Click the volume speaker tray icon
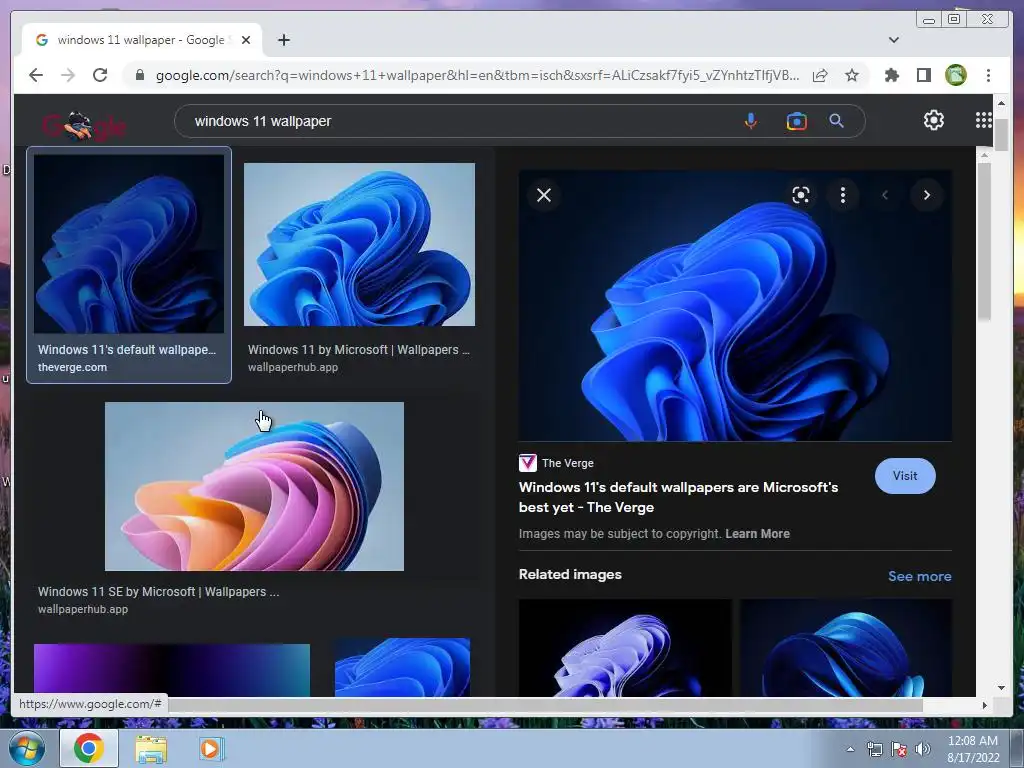 pos(923,749)
